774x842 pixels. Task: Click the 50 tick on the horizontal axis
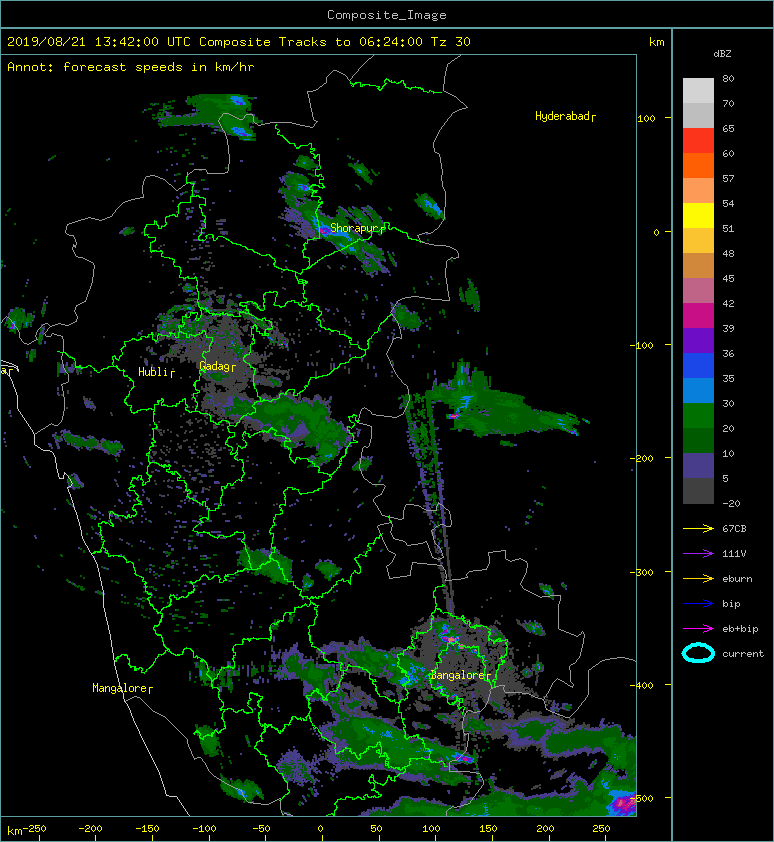[x=377, y=829]
